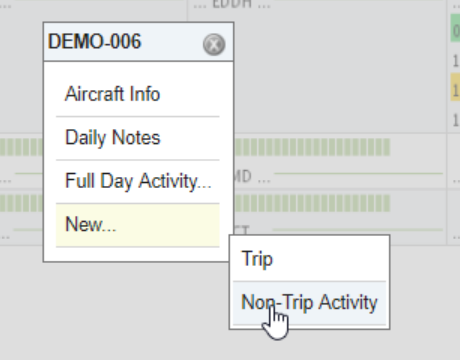Select the green striped bar left of New...
Viewport: 460px width, 360px height.
tap(21, 203)
